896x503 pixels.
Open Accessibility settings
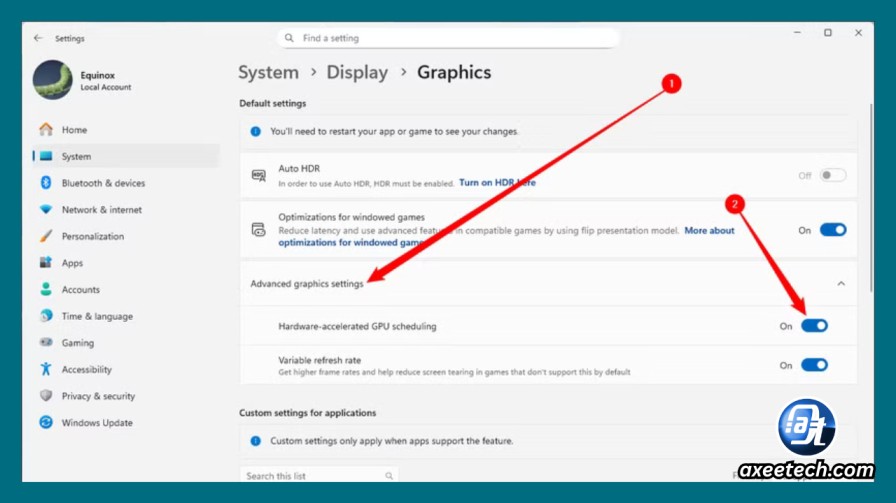click(x=127, y=369)
